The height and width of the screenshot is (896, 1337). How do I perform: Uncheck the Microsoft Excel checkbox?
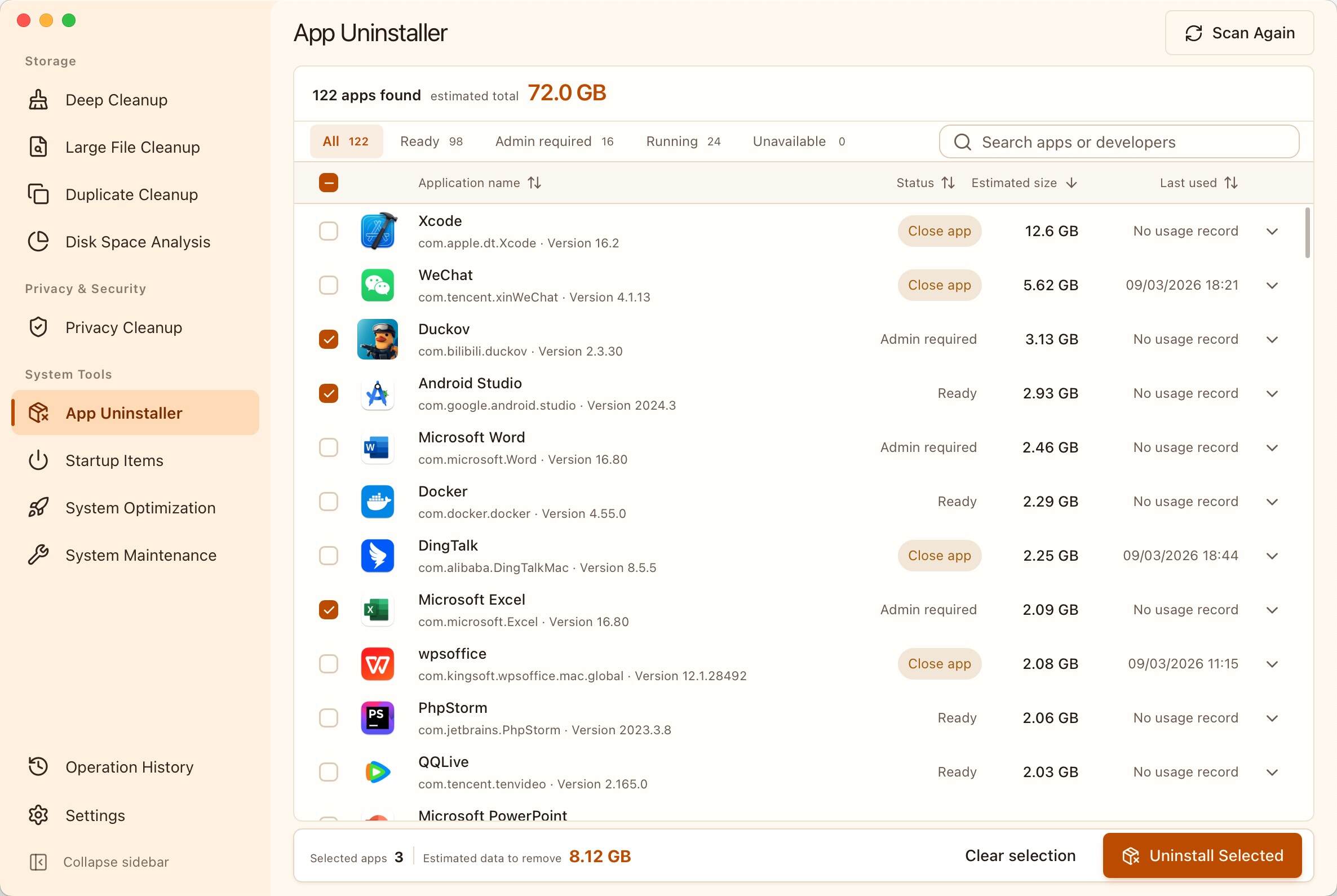[329, 610]
